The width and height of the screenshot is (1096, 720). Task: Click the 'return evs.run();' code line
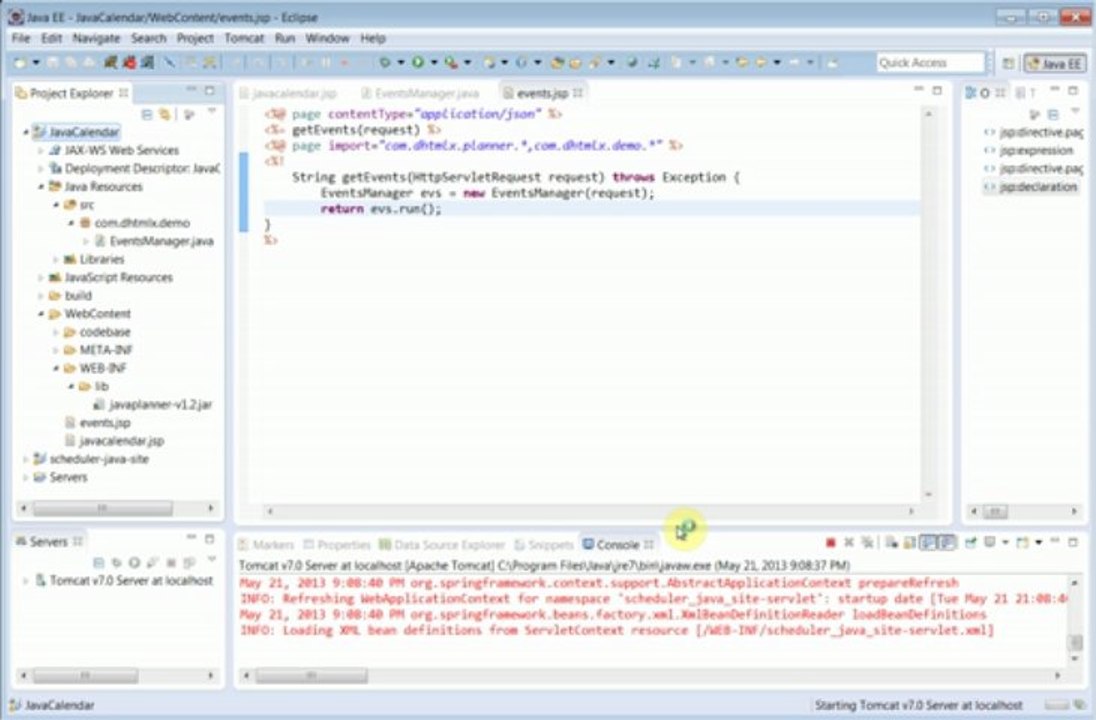[x=381, y=209]
